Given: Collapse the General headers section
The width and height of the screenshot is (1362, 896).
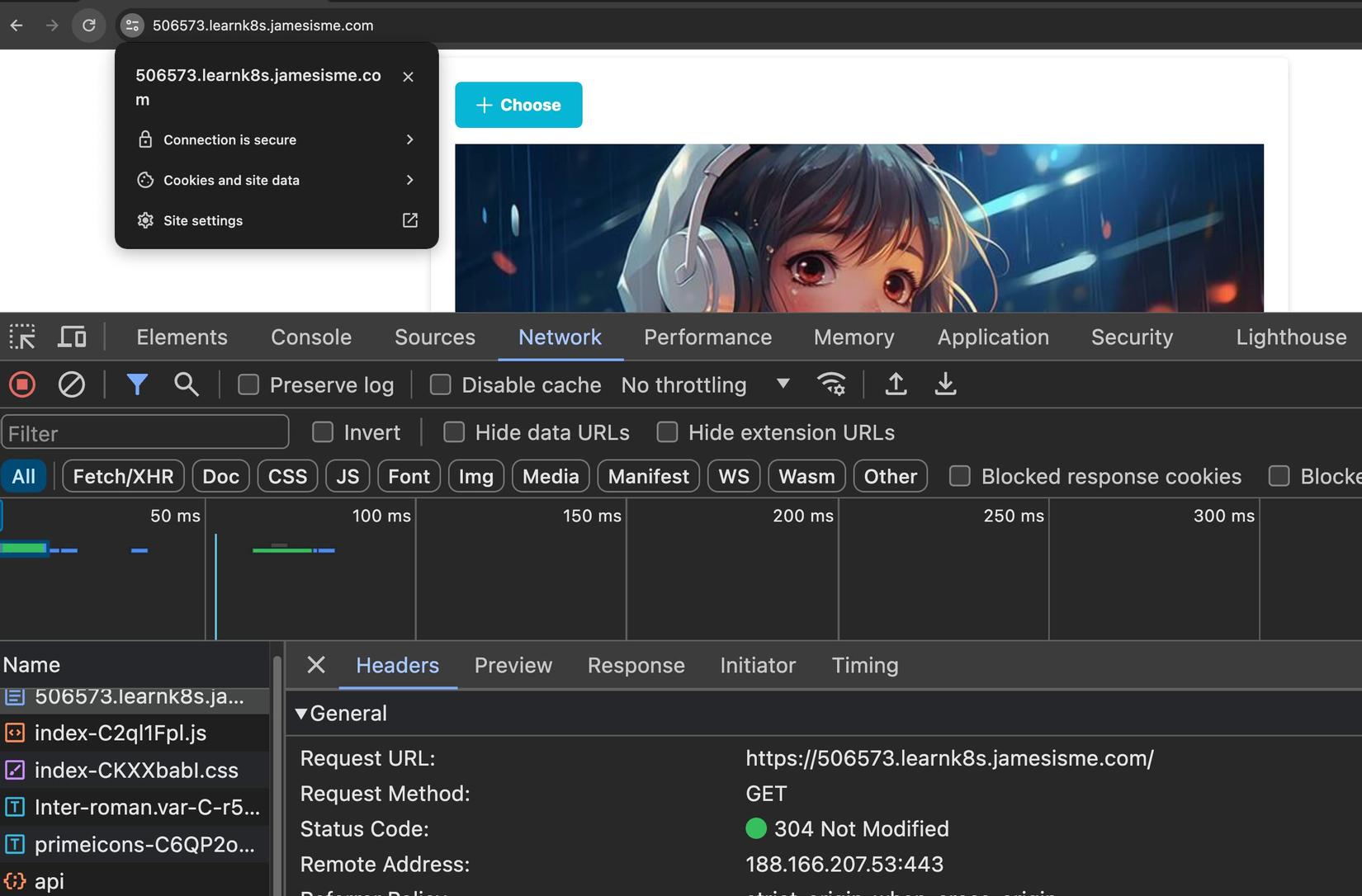Looking at the screenshot, I should [x=302, y=714].
